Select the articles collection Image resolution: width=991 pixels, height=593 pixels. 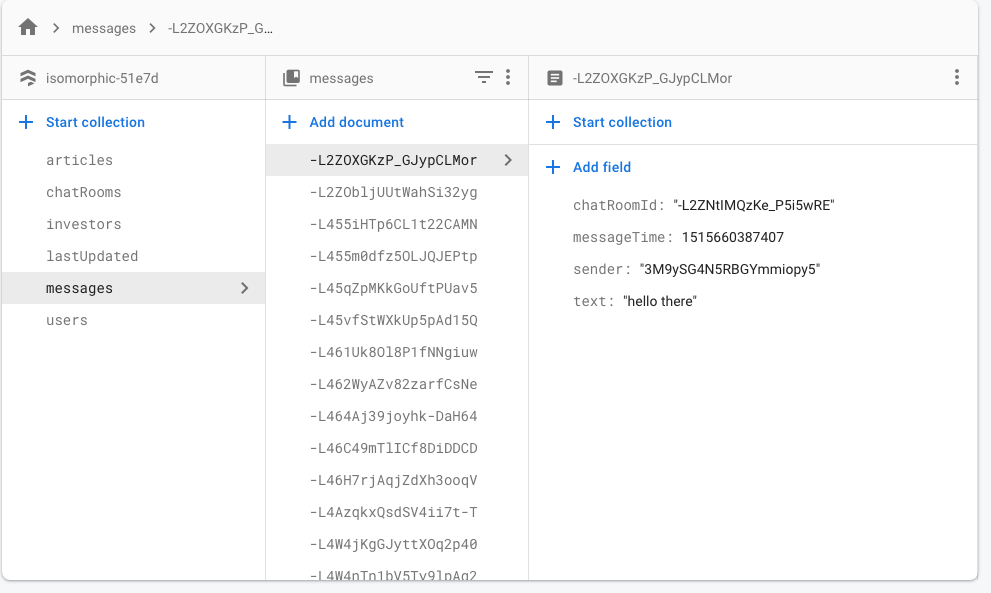79,160
